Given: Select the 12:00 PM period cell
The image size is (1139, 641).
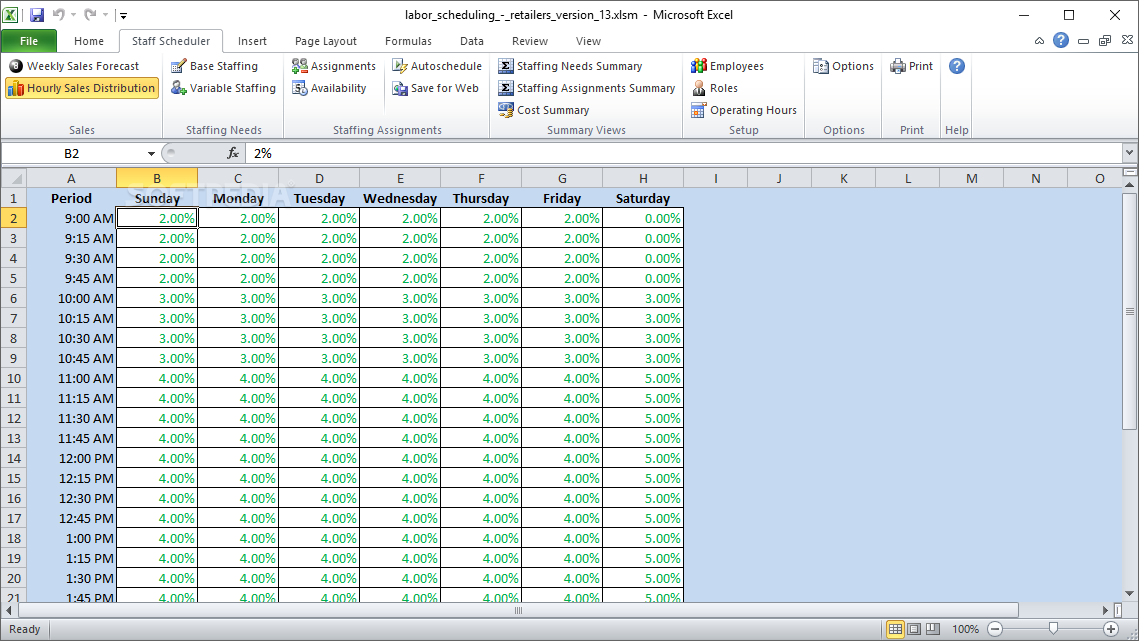Looking at the screenshot, I should point(71,459).
